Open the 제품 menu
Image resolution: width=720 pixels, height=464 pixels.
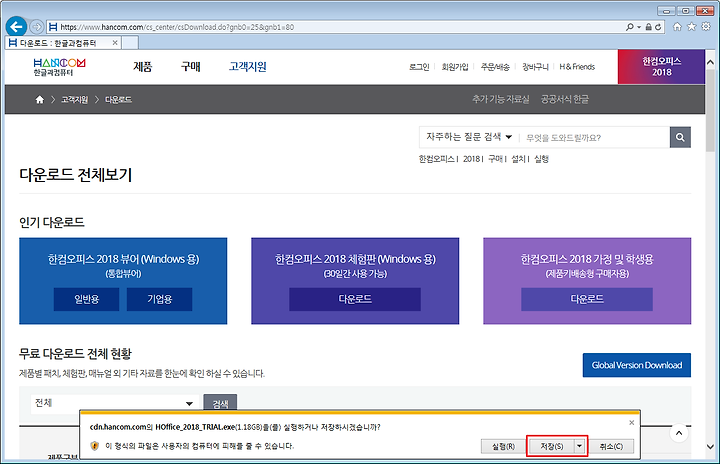coord(142,67)
